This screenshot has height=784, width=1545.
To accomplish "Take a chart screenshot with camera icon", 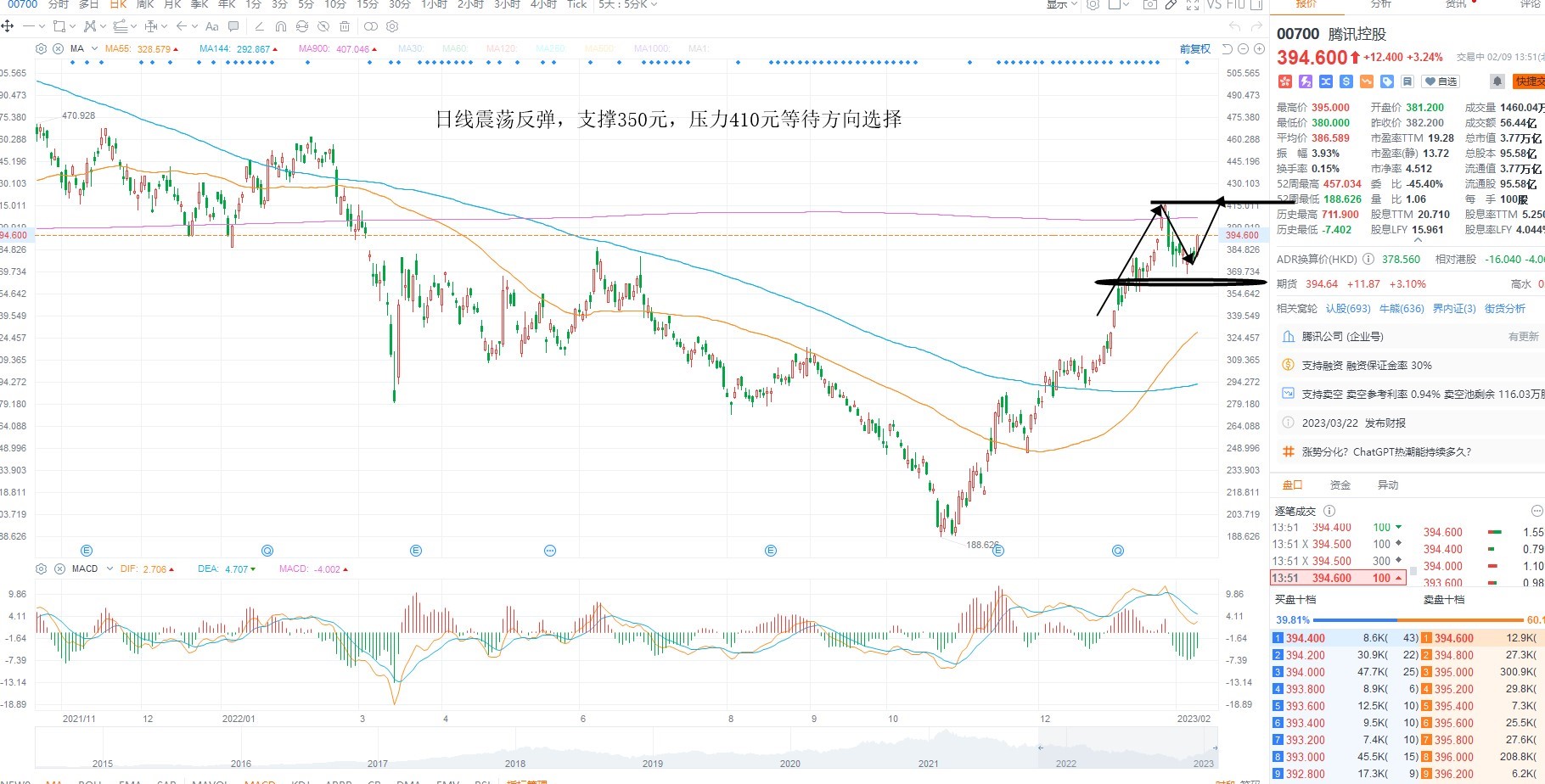I will tap(1150, 4).
